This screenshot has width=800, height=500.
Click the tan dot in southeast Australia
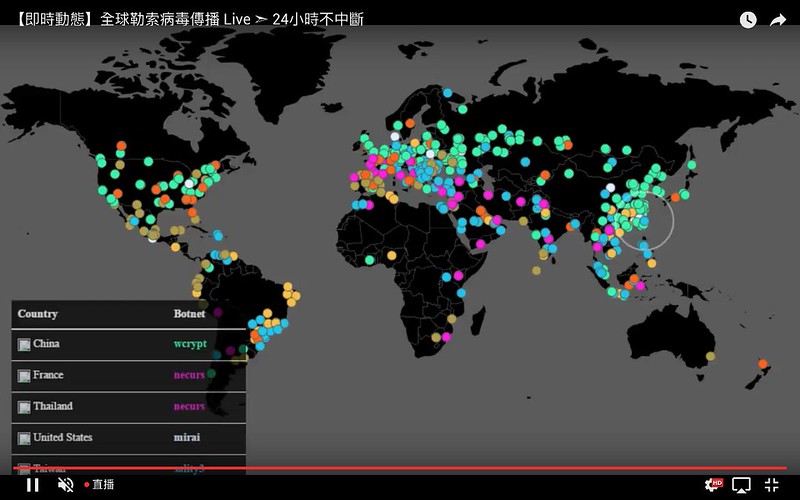tap(710, 356)
